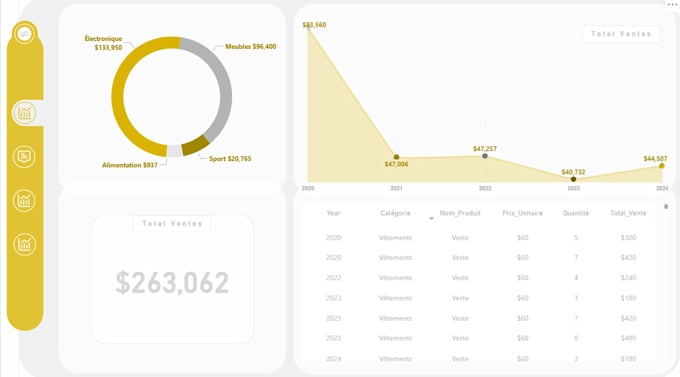Open the chart icon just below the comment icon

pyautogui.click(x=24, y=200)
